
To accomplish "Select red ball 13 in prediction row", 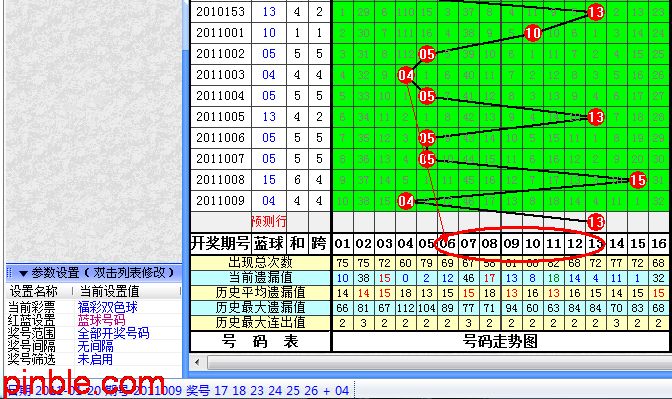I will [x=595, y=222].
